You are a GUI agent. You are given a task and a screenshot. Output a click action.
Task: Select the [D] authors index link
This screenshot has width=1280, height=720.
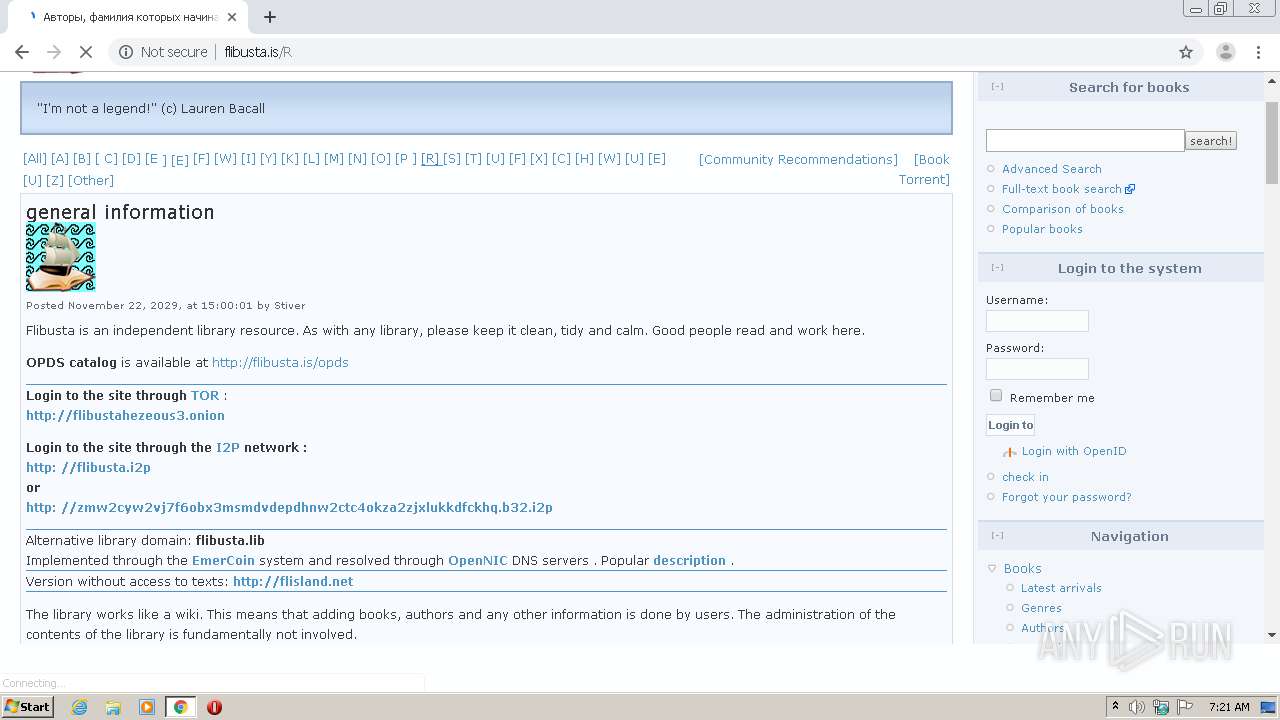(x=131, y=159)
